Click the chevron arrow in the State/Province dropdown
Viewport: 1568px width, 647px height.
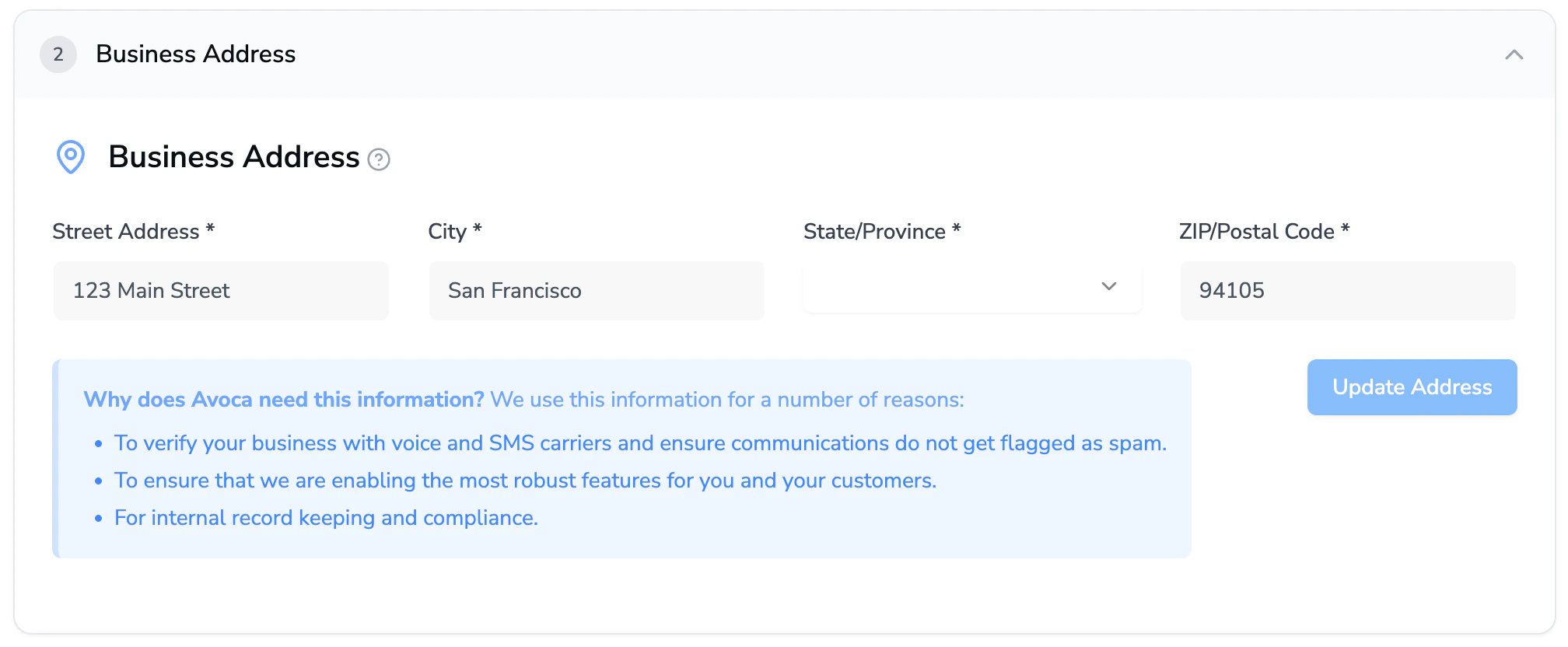[1109, 287]
